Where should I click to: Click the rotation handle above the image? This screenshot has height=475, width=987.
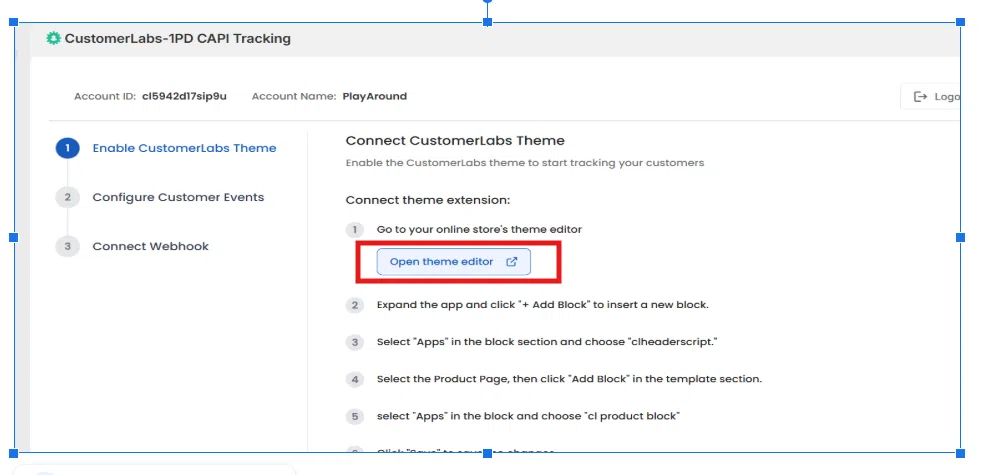pos(487,2)
